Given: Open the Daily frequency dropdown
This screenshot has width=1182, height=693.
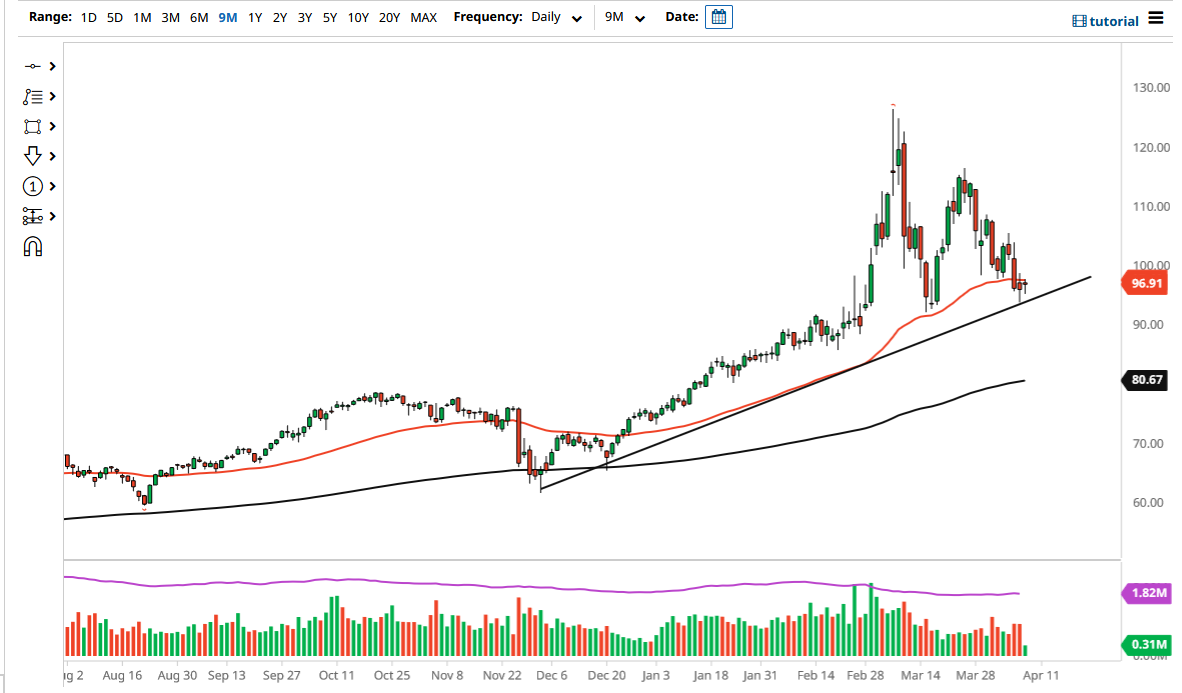Looking at the screenshot, I should coord(556,17).
